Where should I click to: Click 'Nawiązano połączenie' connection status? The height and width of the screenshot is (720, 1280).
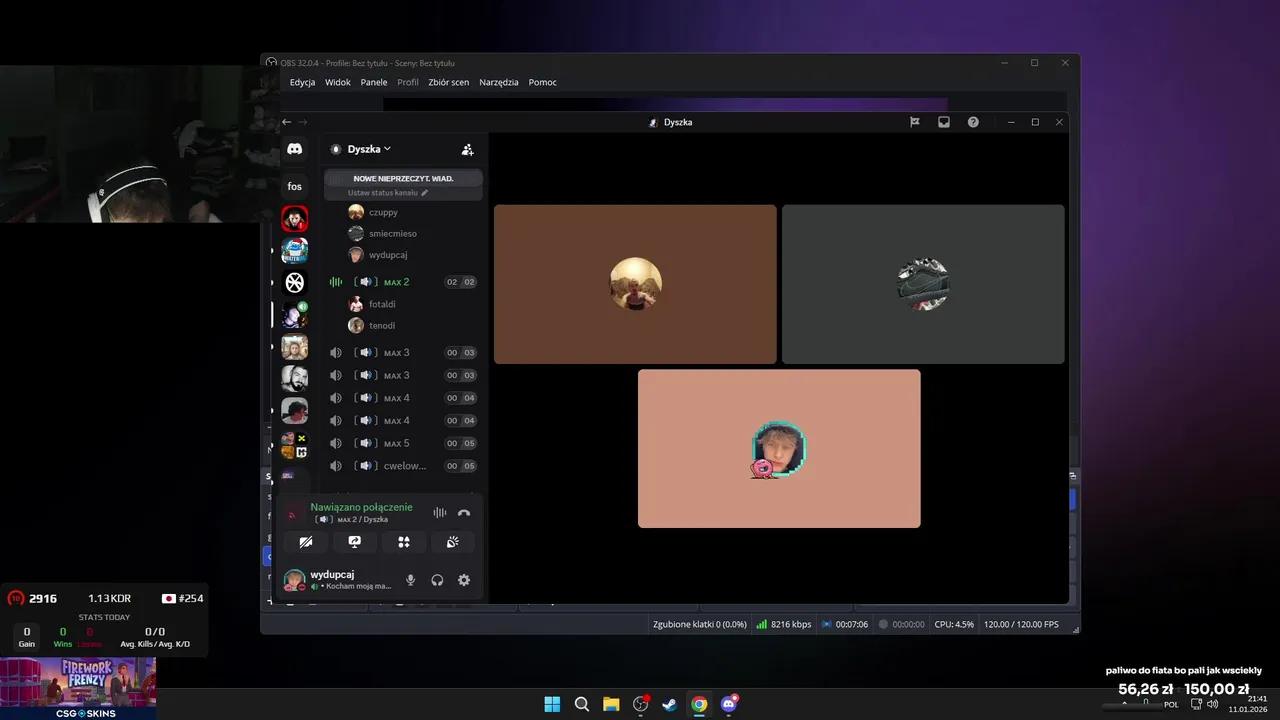tap(361, 507)
